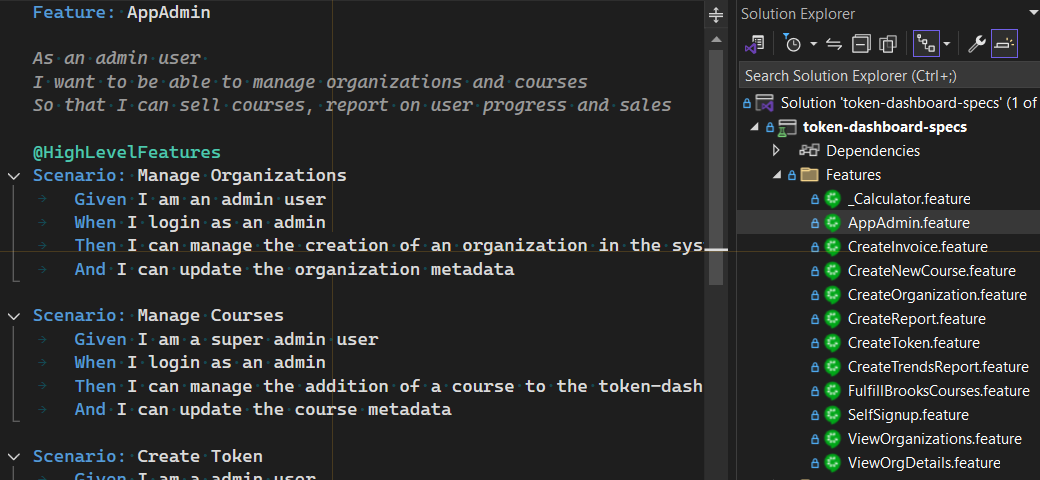Toggle the highlighted nested-nodes view button
1040x480 pixels.
tap(926, 44)
